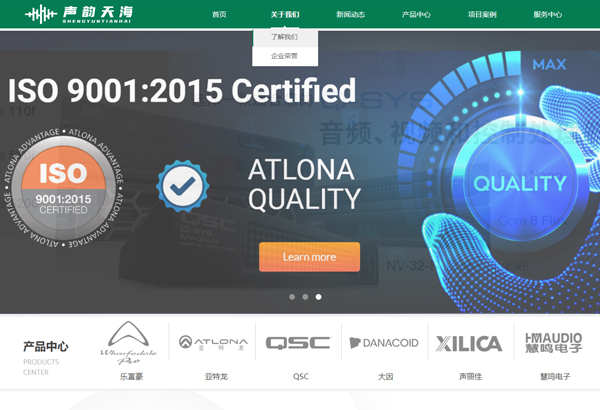Open the 亚特龙 brand link
The image size is (600, 410).
coord(216,377)
